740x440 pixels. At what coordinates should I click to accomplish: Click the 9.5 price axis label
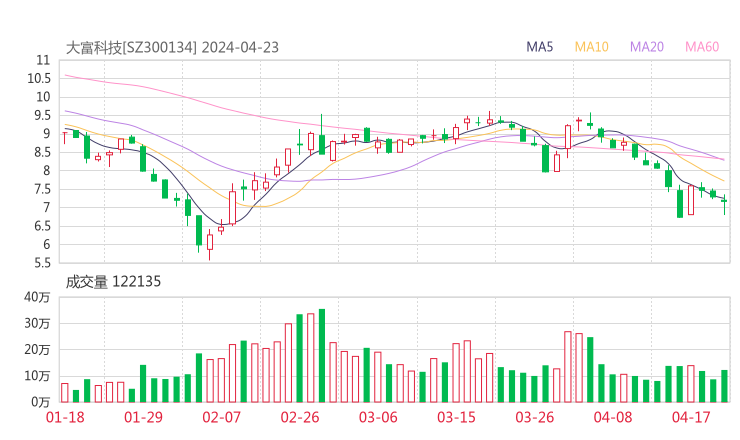pyautogui.click(x=41, y=116)
